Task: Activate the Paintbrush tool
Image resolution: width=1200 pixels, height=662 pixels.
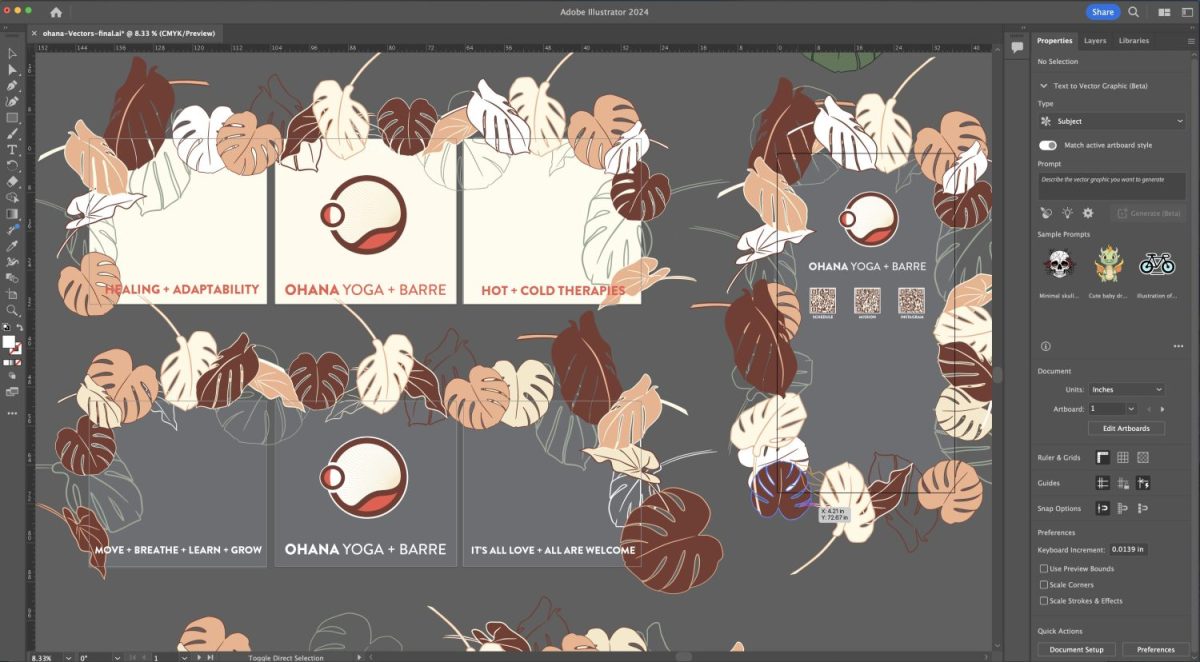Action: click(x=12, y=133)
